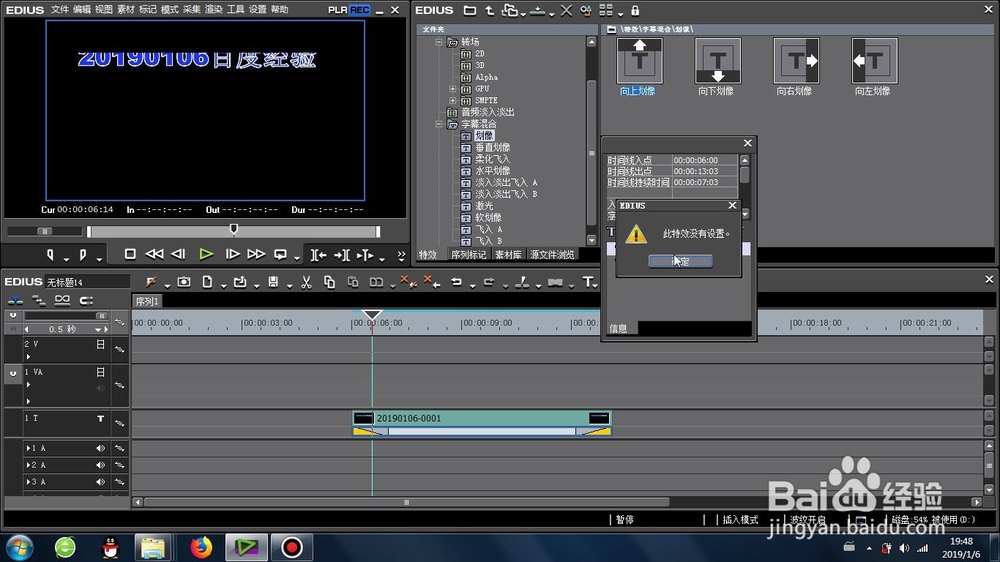Select the 向右划像 effect thumbnail
Viewport: 1000px width, 562px height.
point(796,61)
